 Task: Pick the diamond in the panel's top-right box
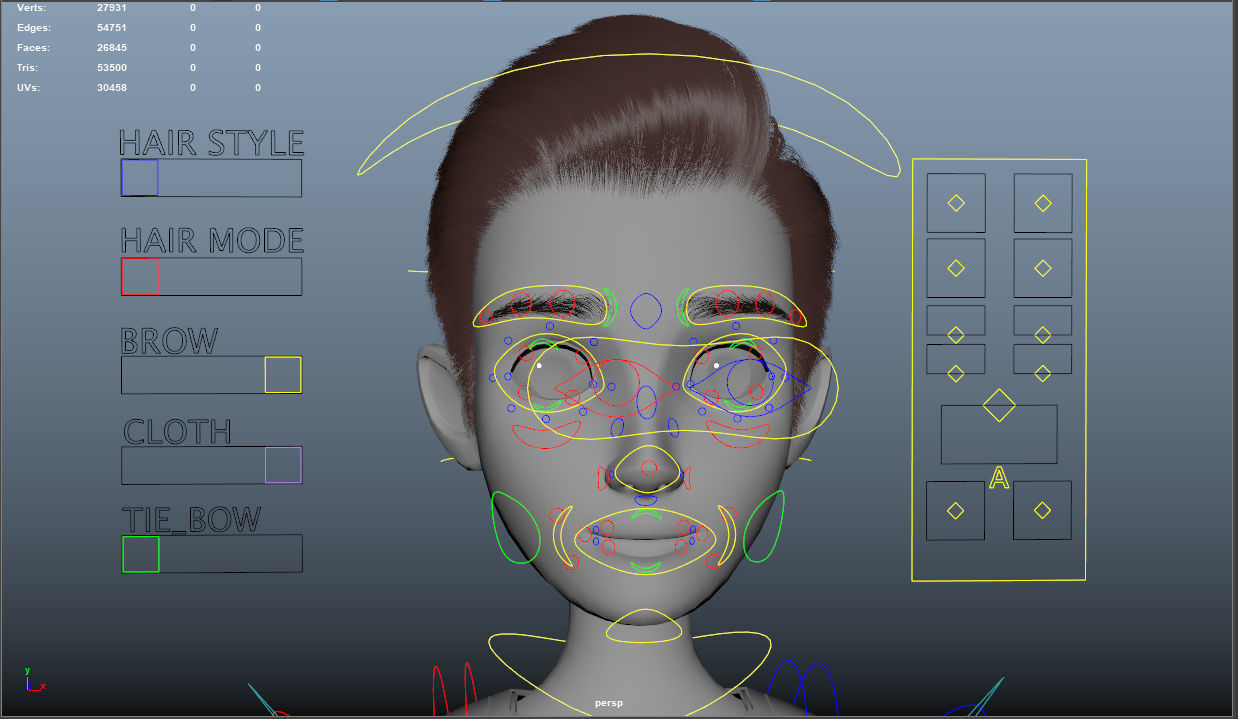[x=1043, y=203]
